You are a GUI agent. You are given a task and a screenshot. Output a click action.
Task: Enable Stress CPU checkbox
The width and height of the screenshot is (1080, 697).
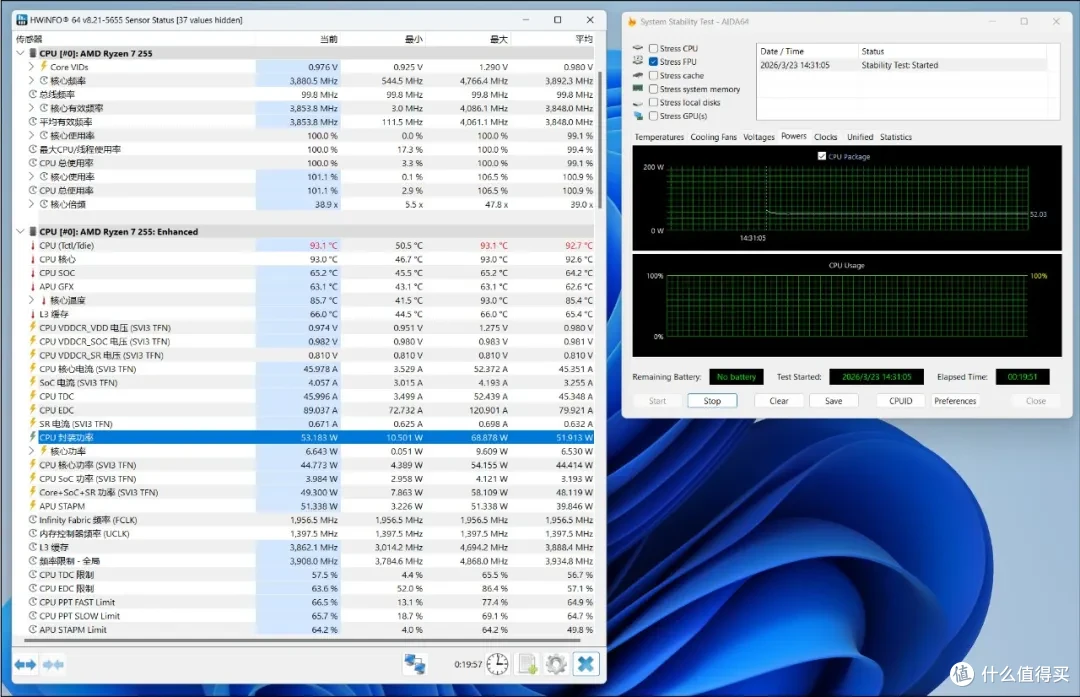click(x=653, y=48)
